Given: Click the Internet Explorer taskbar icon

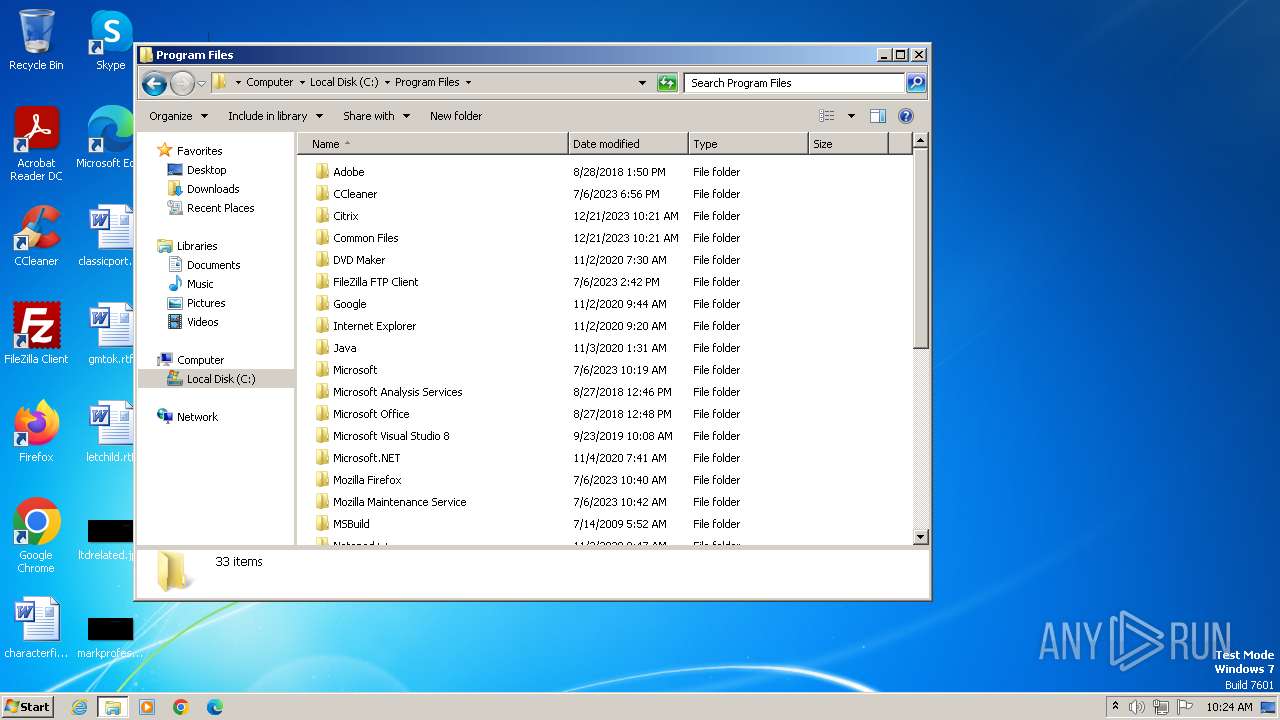Looking at the screenshot, I should [79, 707].
